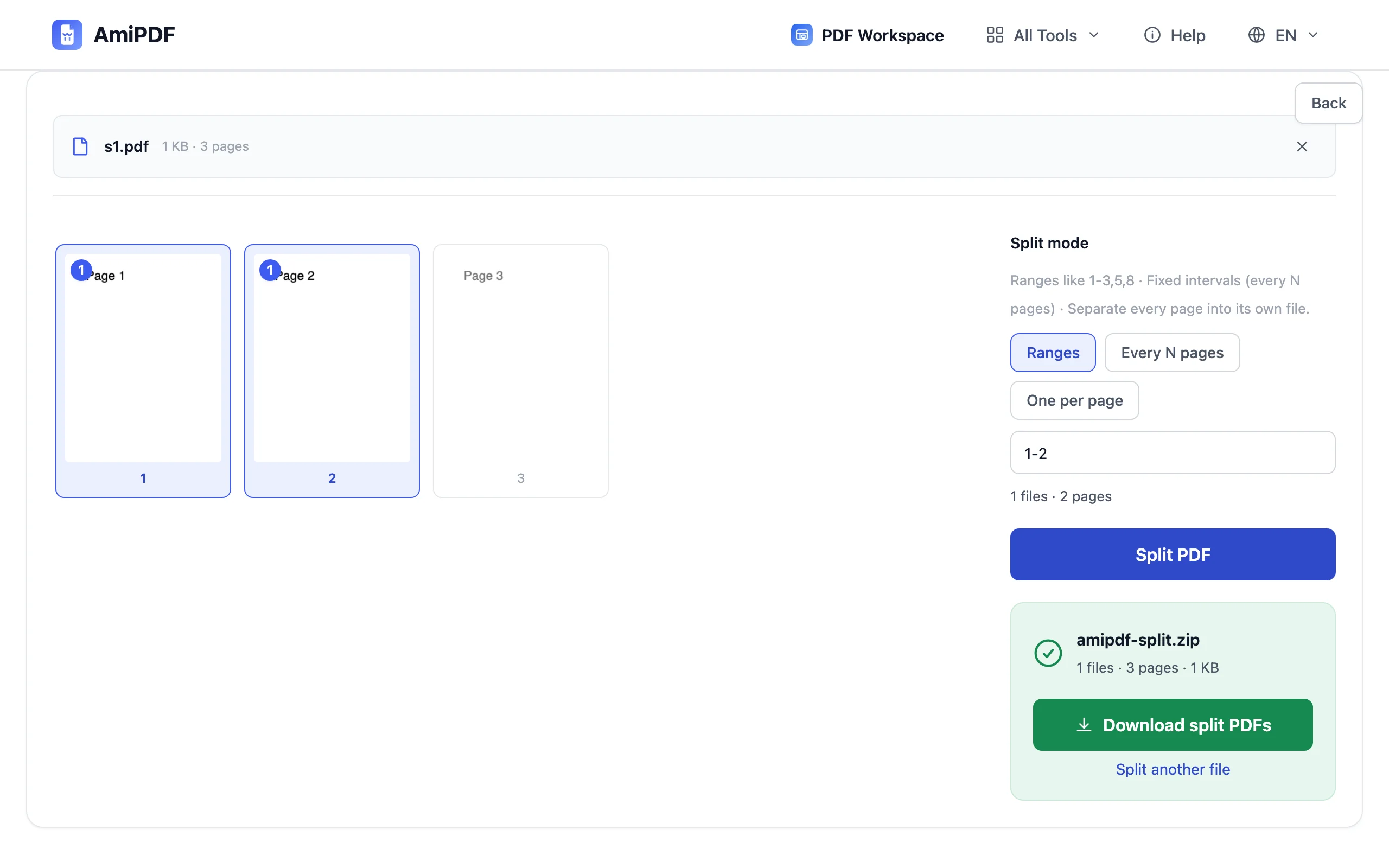Click the Split mode heading
Image resolution: width=1389 pixels, height=868 pixels.
pyautogui.click(x=1049, y=243)
